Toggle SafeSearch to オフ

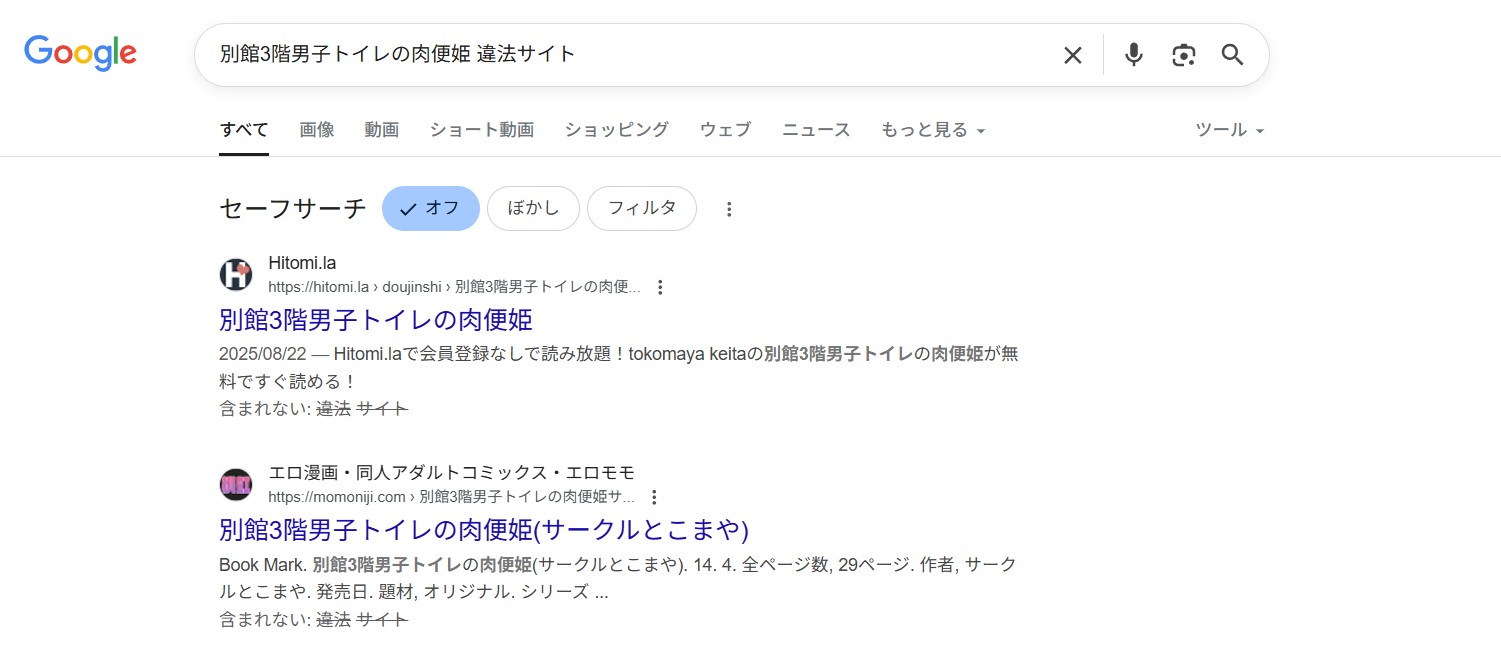tap(430, 208)
